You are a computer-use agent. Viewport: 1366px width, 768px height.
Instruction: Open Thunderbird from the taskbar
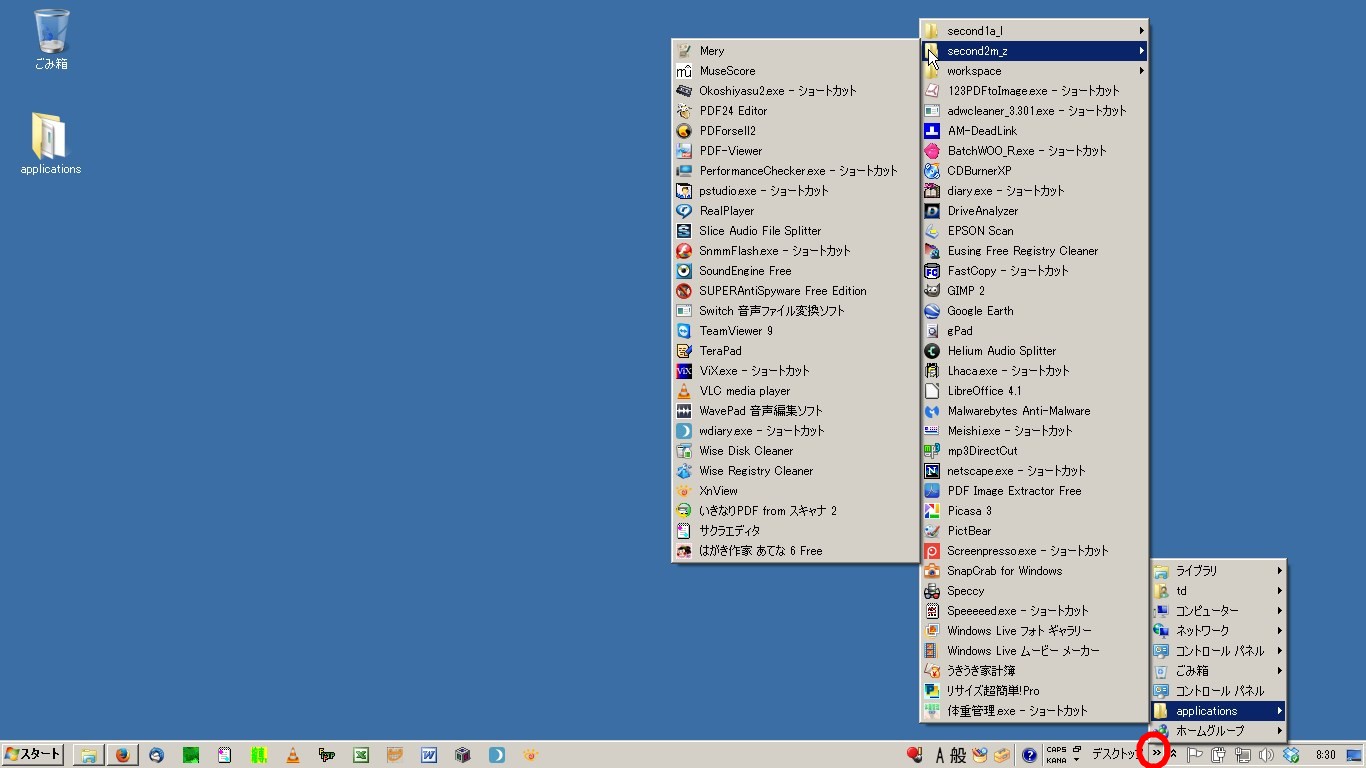pyautogui.click(x=157, y=755)
